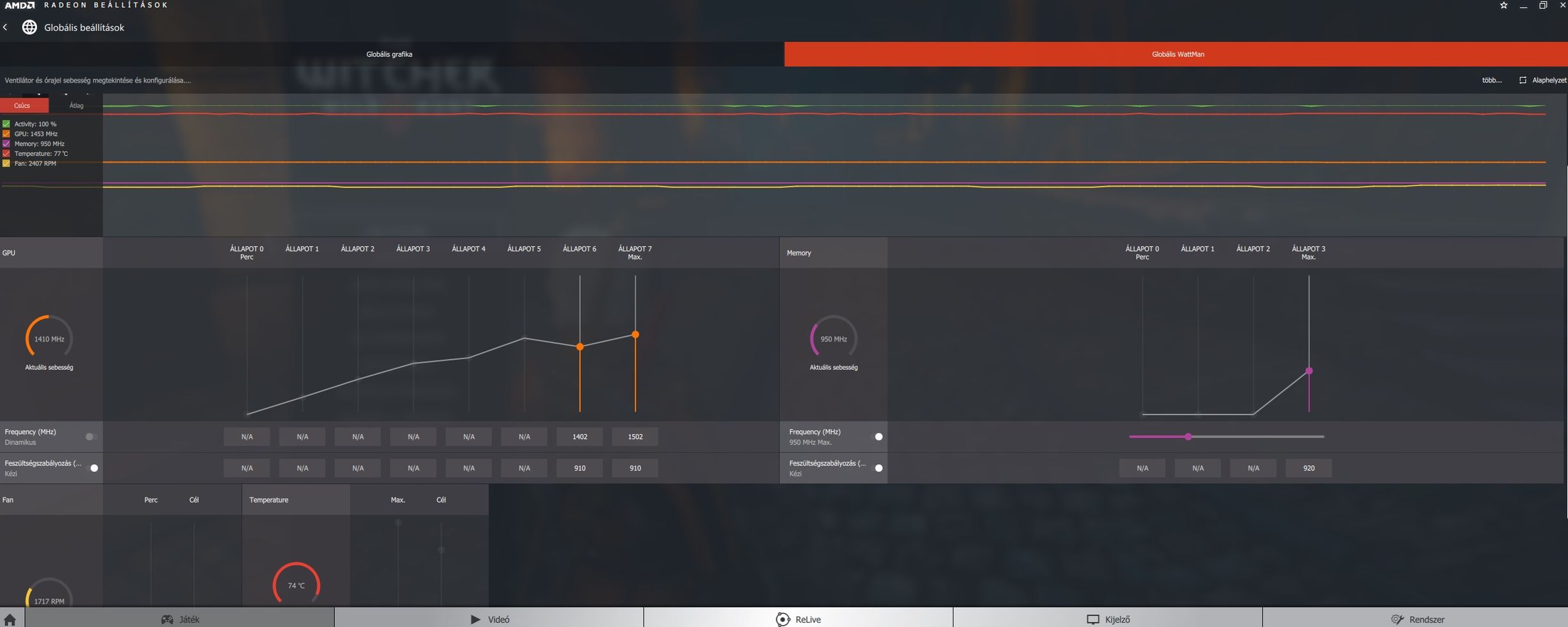
Task: Toggle the GPU 1453 MHz checkbox
Action: pos(6,133)
